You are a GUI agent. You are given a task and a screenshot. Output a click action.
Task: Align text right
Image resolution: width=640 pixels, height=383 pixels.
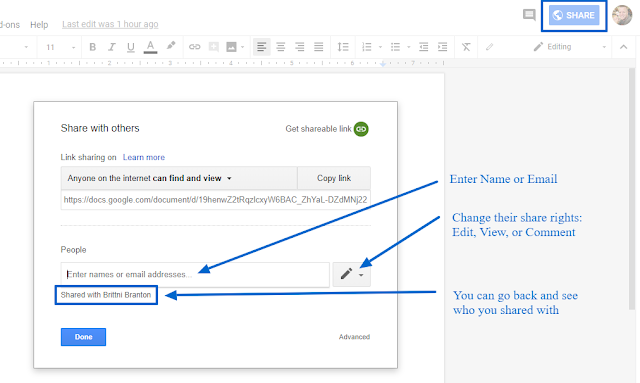tap(300, 47)
